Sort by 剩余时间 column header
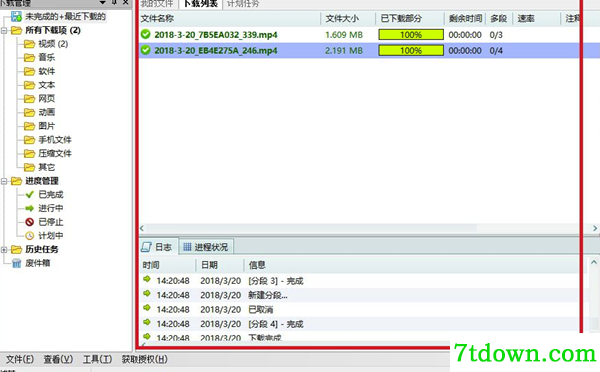Screen dimensions: 600x372 pos(465,18)
